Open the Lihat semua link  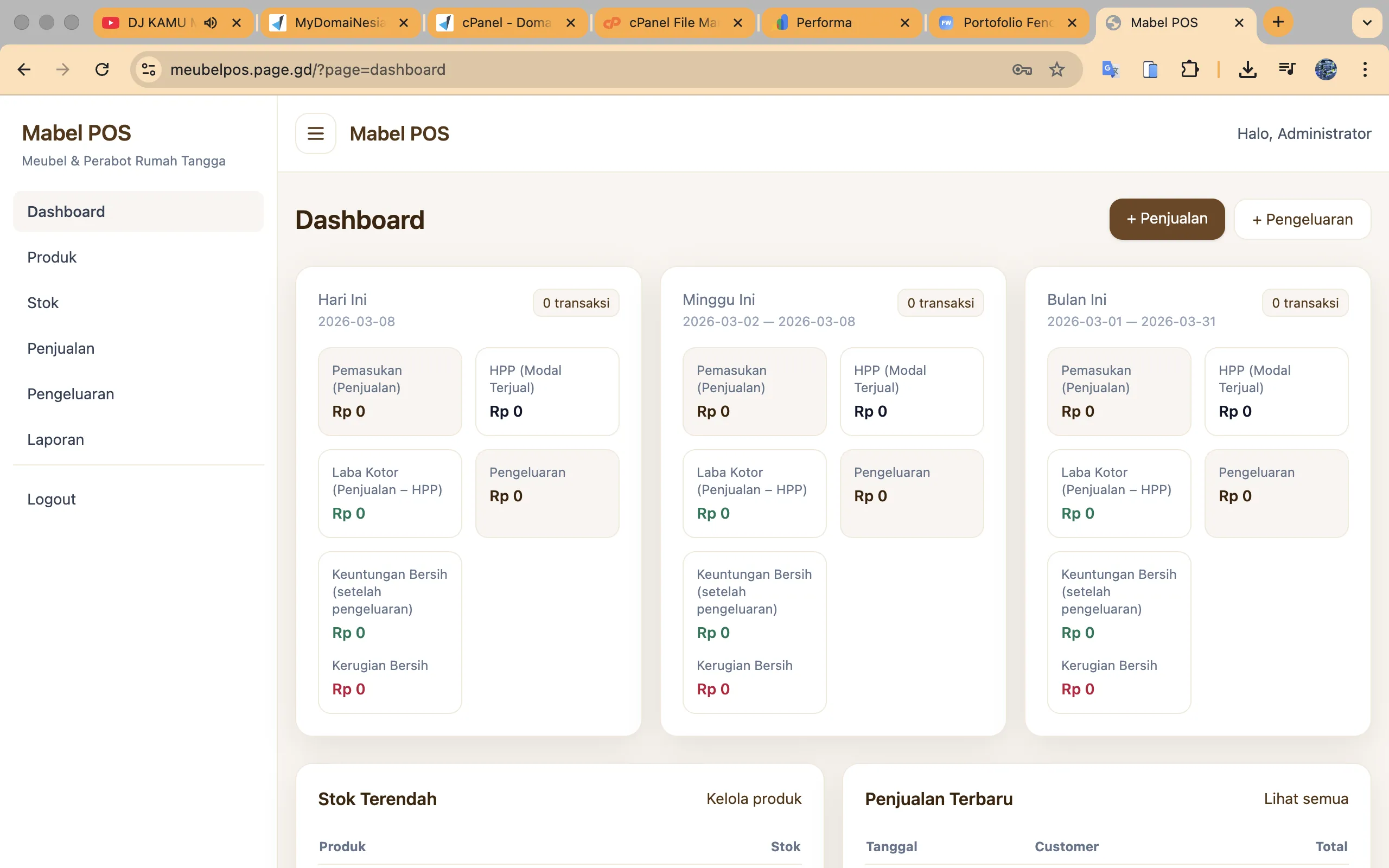(1306, 799)
